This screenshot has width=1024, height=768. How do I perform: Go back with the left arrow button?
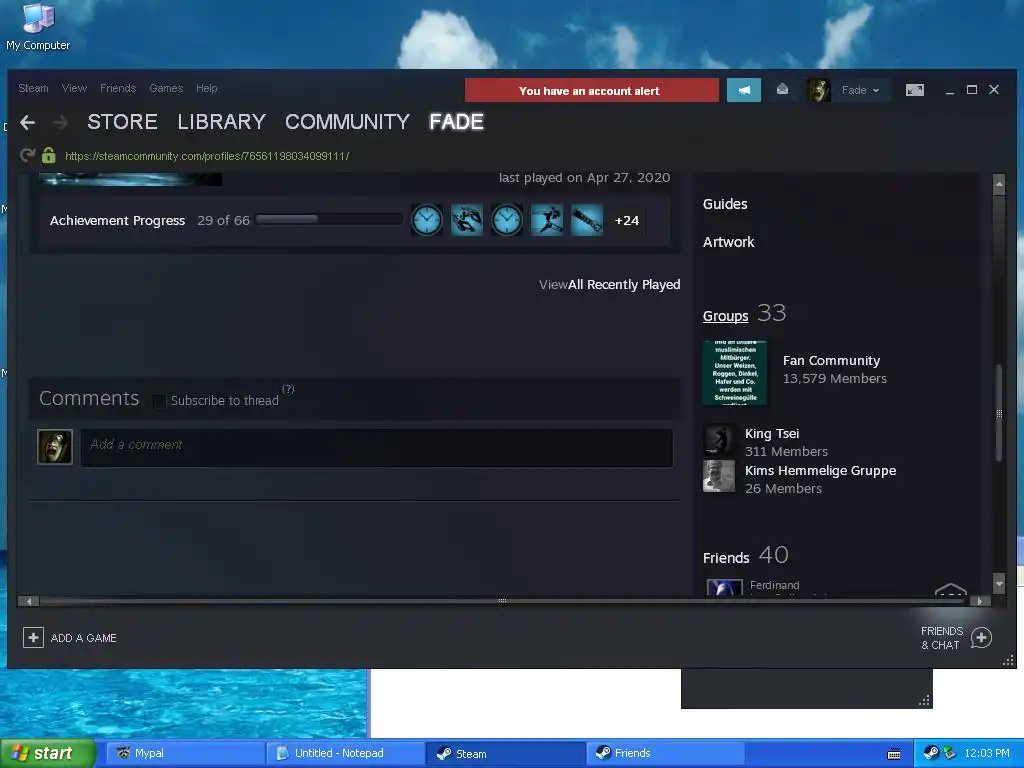coord(27,122)
